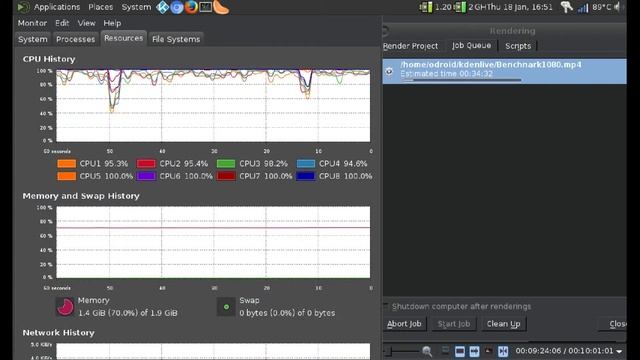Image resolution: width=640 pixels, height=360 pixels.
Task: Open the System menu in the top panel
Action: [136, 7]
